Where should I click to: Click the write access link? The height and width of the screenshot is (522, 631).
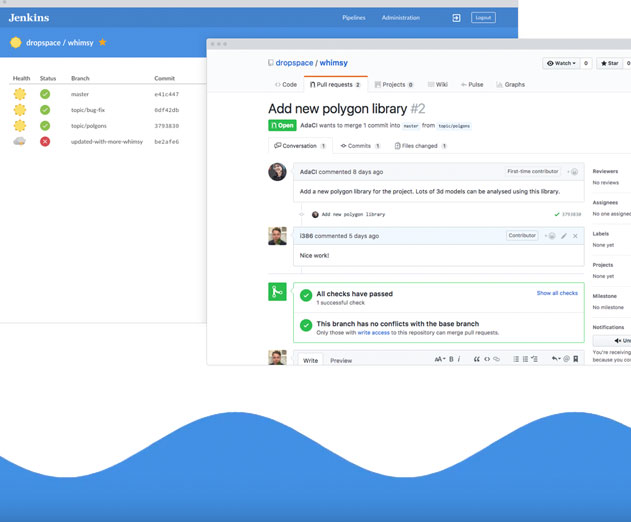coord(373,332)
